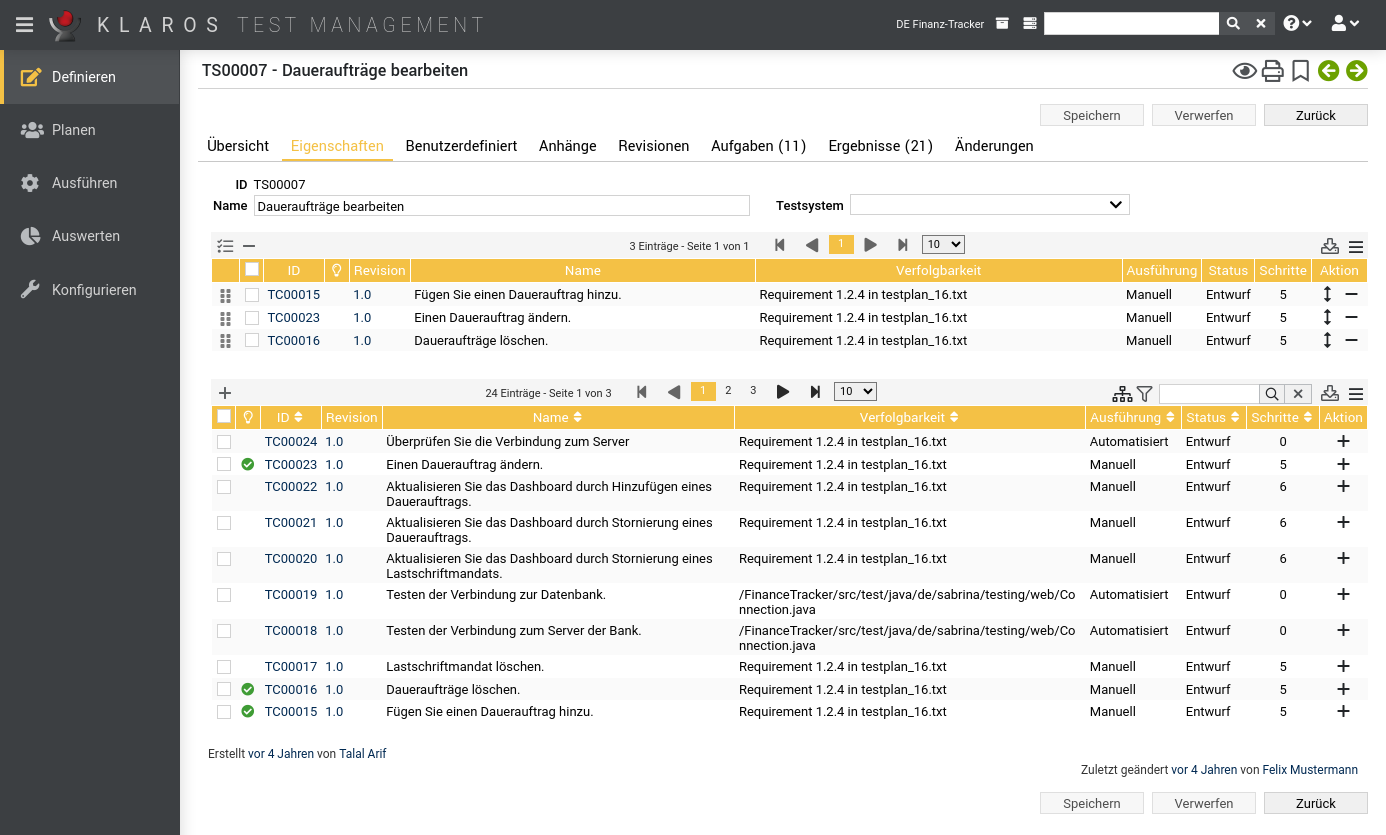The height and width of the screenshot is (835, 1386).
Task: Sort lower table by Status column
Action: [x=1212, y=418]
